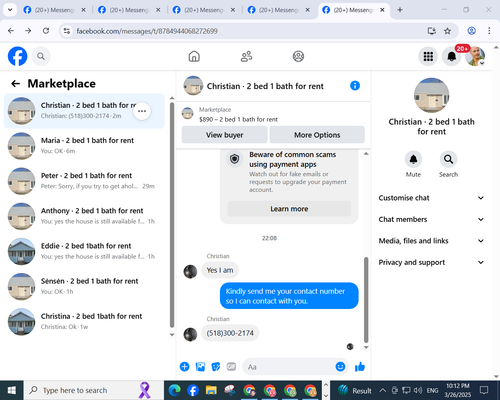This screenshot has height=400, width=500.
Task: Switch to the second Messenger browser tab
Action: tap(129, 10)
